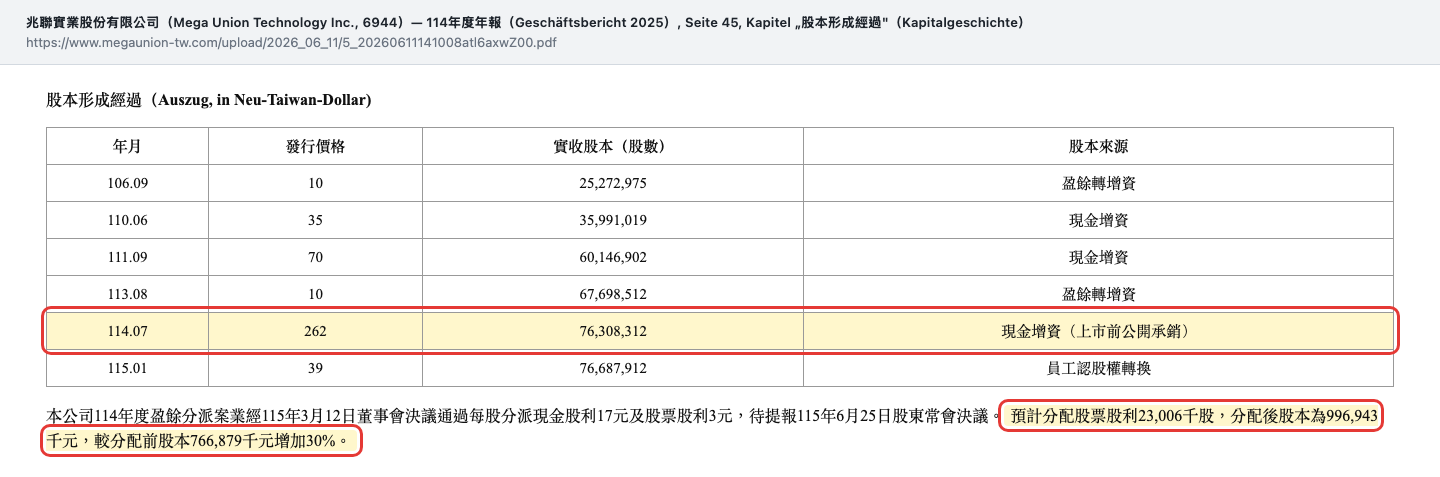This screenshot has height=477, width=1440.
Task: Select share count 67,698,512
Action: pyautogui.click(x=612, y=295)
